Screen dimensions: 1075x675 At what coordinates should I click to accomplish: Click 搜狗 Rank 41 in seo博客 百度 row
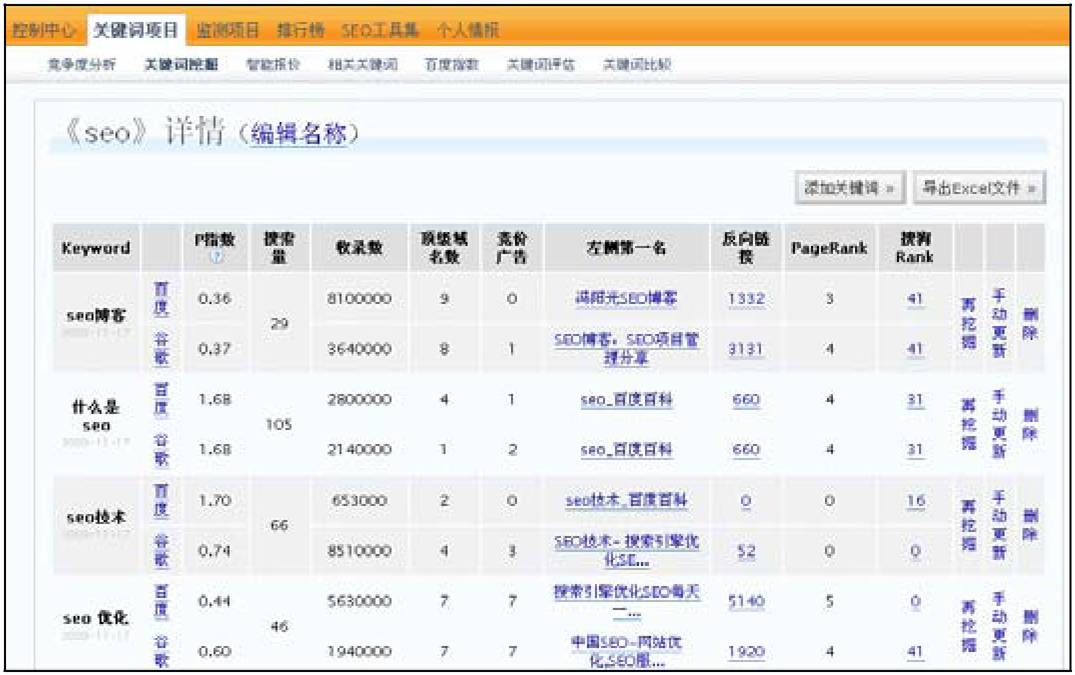pos(915,299)
